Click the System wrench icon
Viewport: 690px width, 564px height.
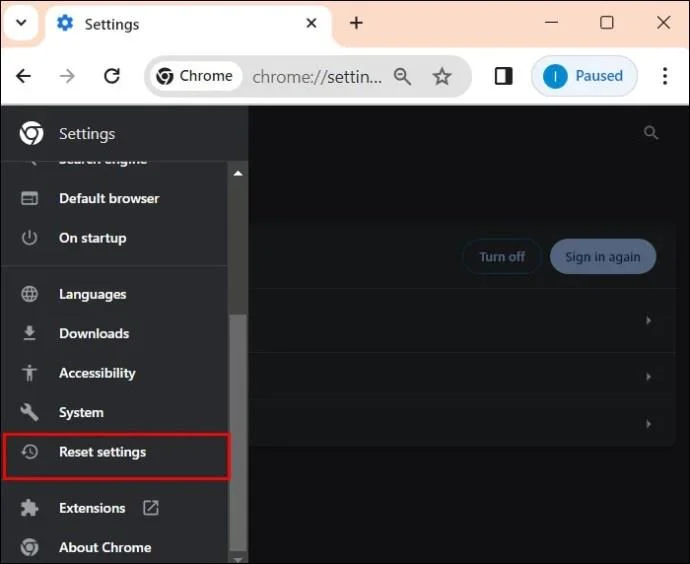coord(29,412)
